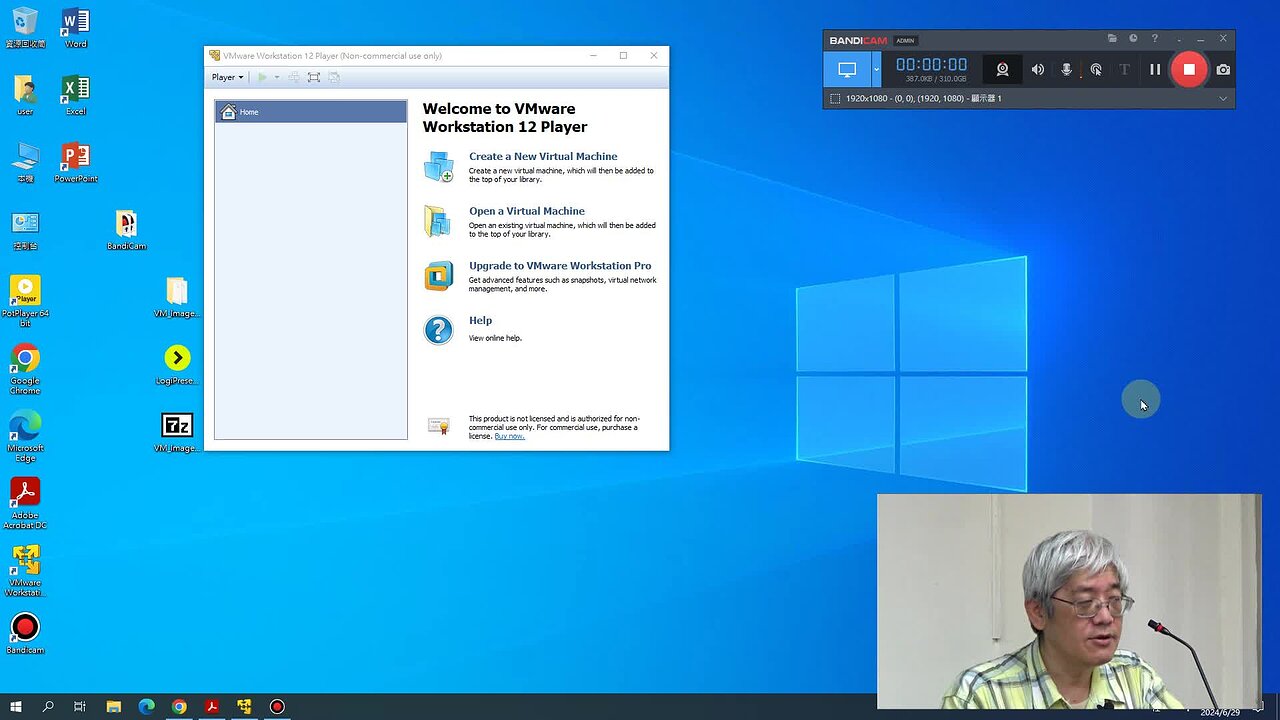This screenshot has width=1280, height=720.
Task: Open the Player dropdown menu
Action: click(227, 77)
